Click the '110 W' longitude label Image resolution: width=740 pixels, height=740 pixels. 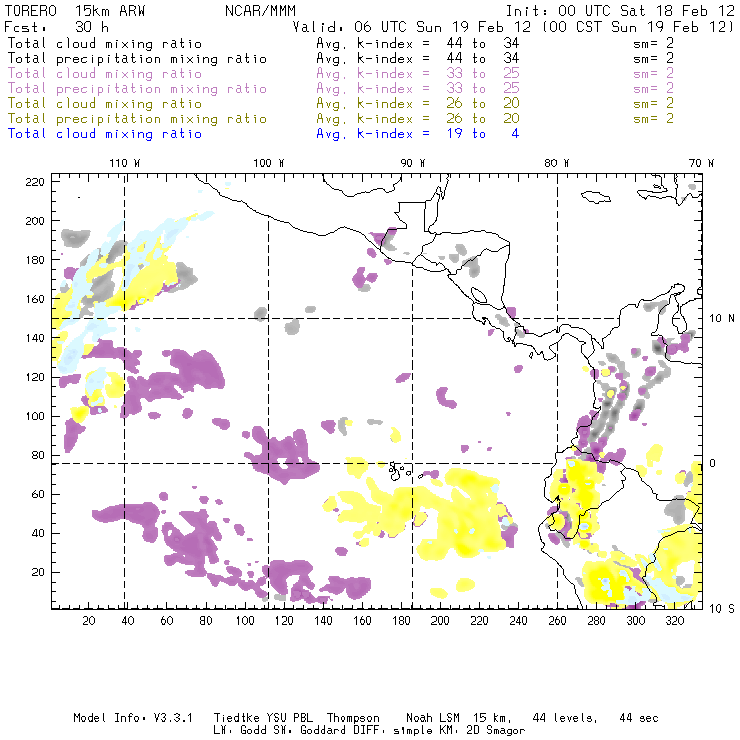[125, 163]
